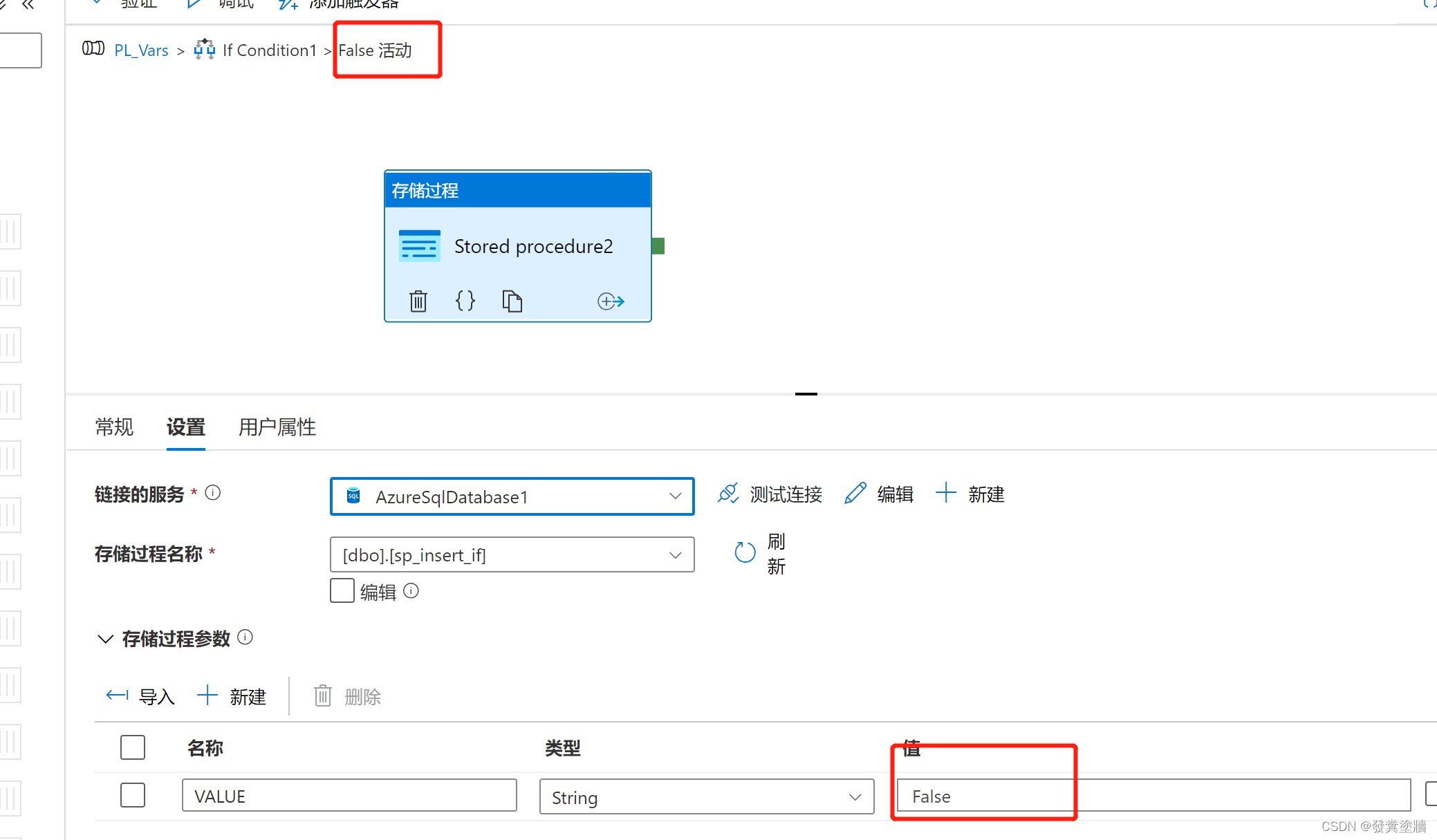Viewport: 1437px width, 840px height.
Task: Click the panel resize handle bar
Action: point(806,393)
